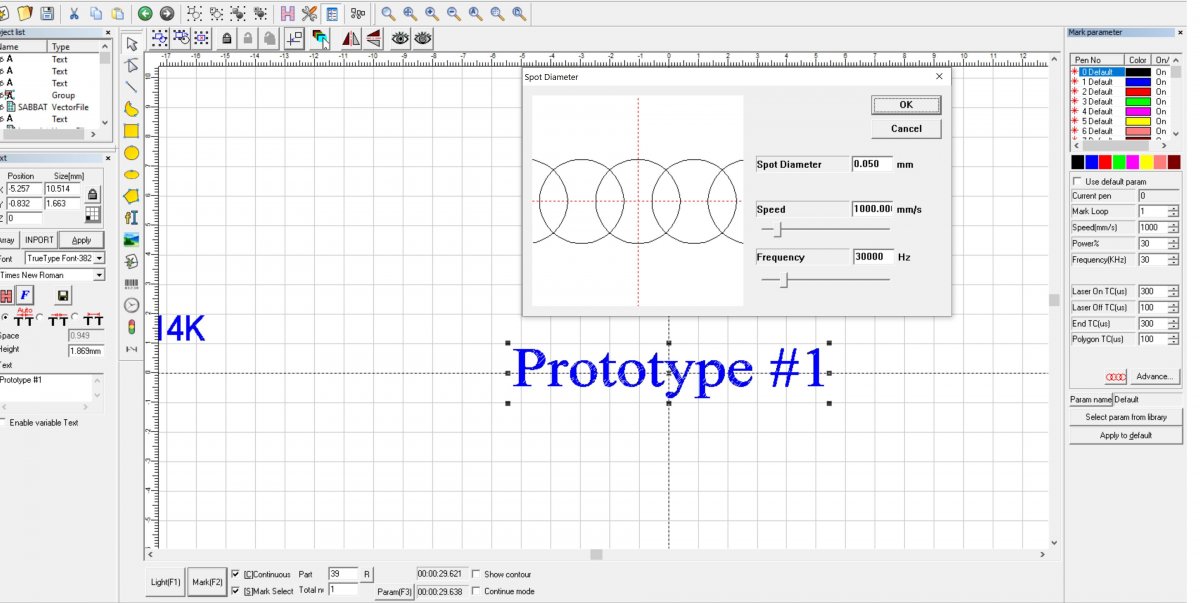Image resolution: width=1200 pixels, height=603 pixels.
Task: Click the Mark(F2) button
Action: point(207,582)
